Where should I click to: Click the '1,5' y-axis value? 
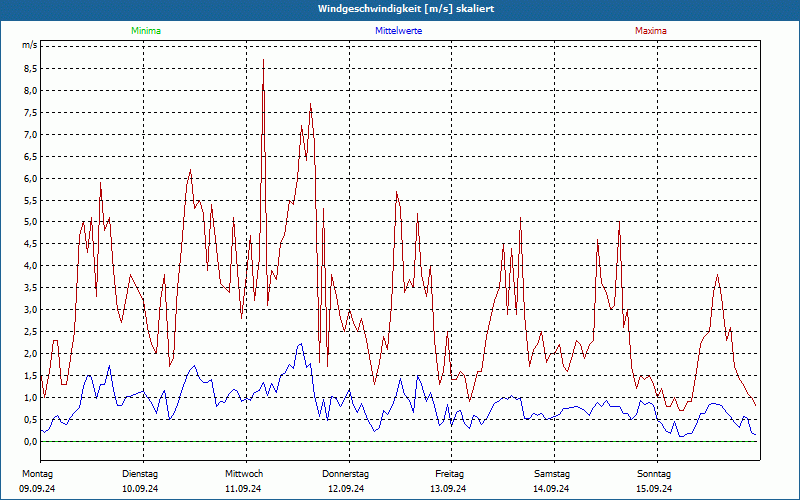(x=30, y=376)
